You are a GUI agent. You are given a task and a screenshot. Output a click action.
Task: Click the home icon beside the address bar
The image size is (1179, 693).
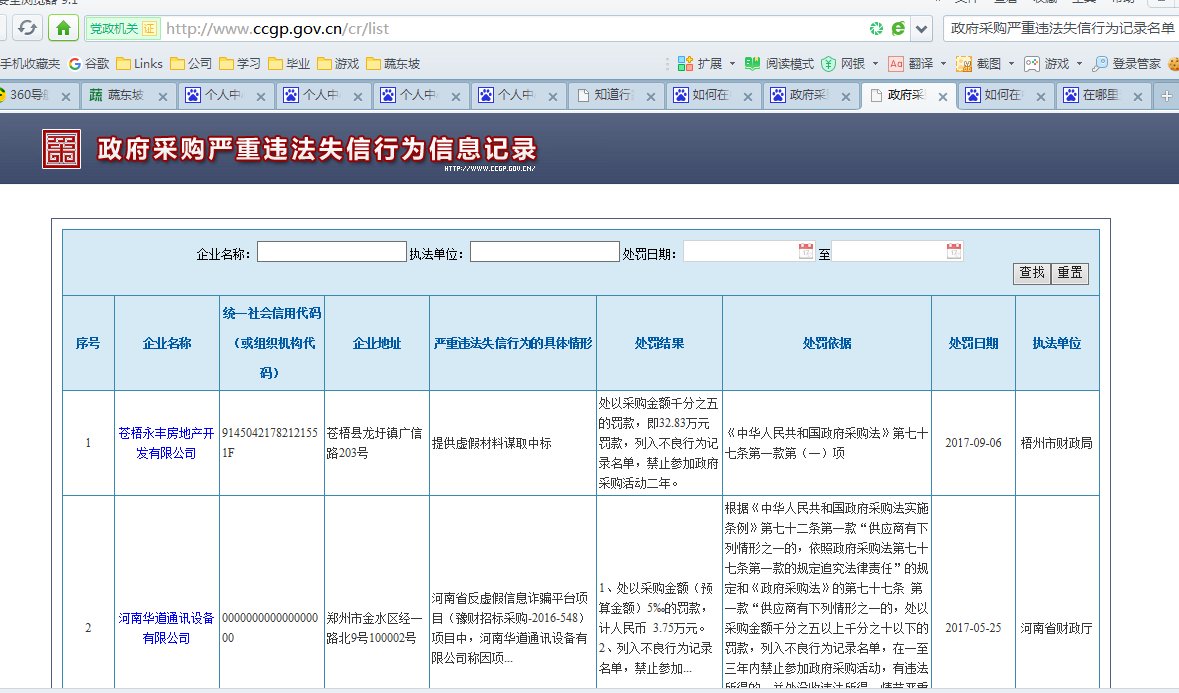[64, 28]
